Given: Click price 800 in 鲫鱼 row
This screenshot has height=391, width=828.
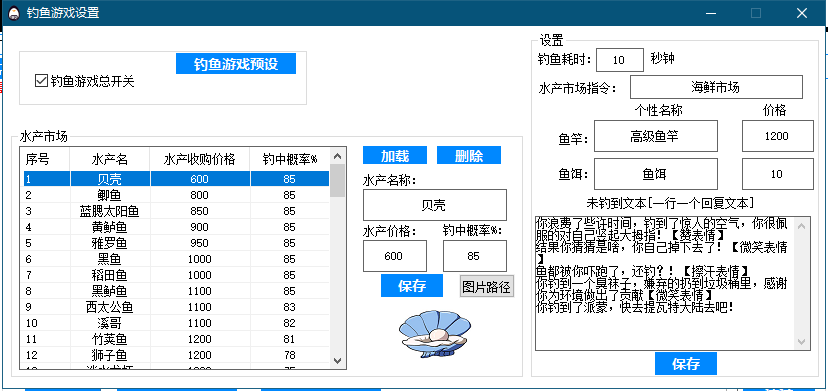Looking at the screenshot, I should click(200, 195).
